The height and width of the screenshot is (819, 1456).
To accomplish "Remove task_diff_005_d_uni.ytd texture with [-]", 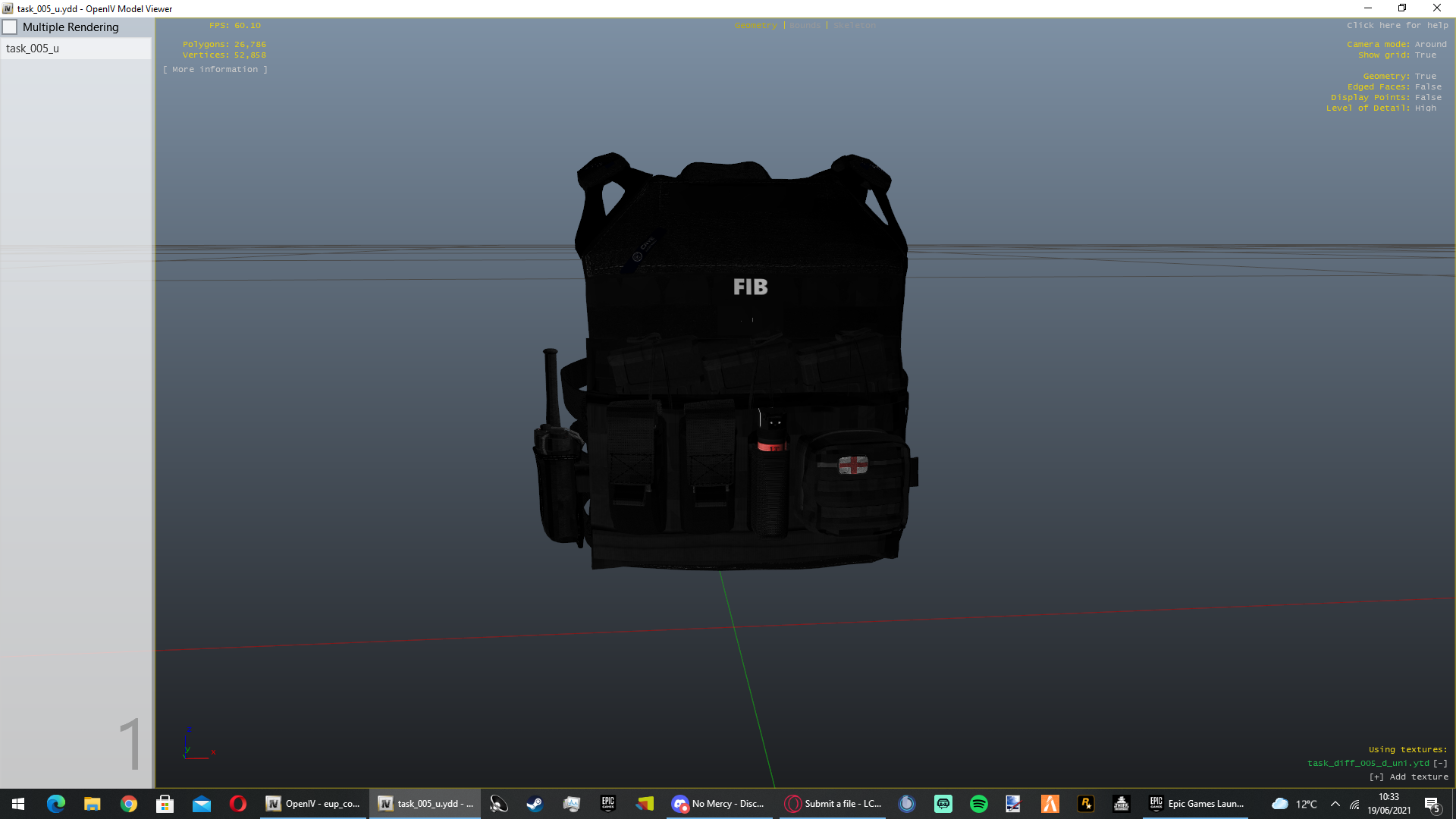I will point(1440,764).
